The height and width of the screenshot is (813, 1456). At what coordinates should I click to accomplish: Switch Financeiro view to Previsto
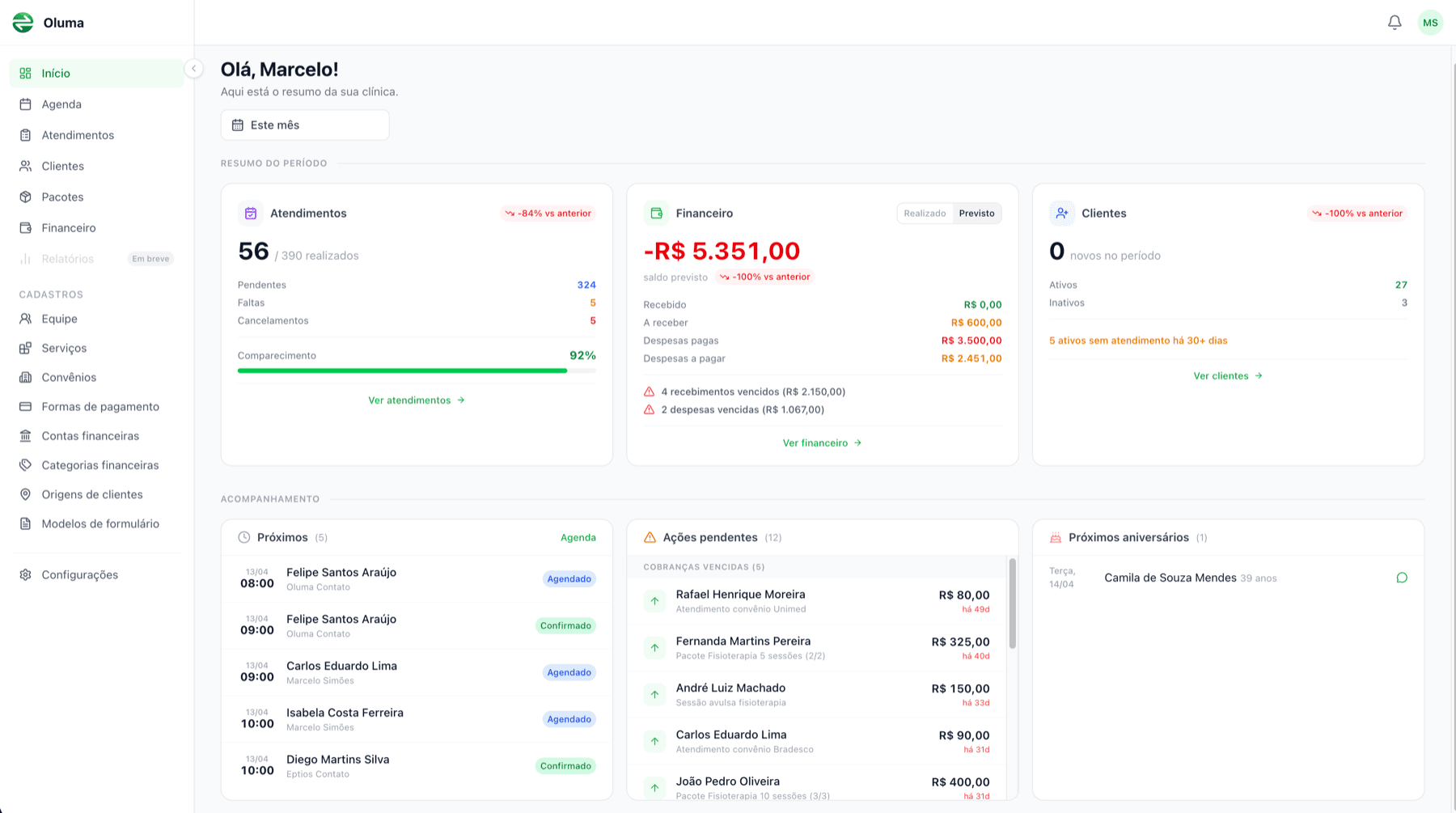coord(976,214)
